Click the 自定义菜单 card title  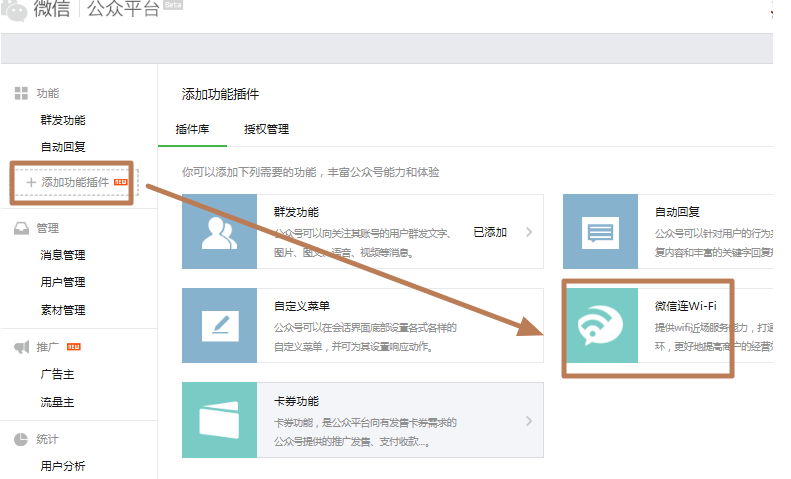(x=302, y=306)
